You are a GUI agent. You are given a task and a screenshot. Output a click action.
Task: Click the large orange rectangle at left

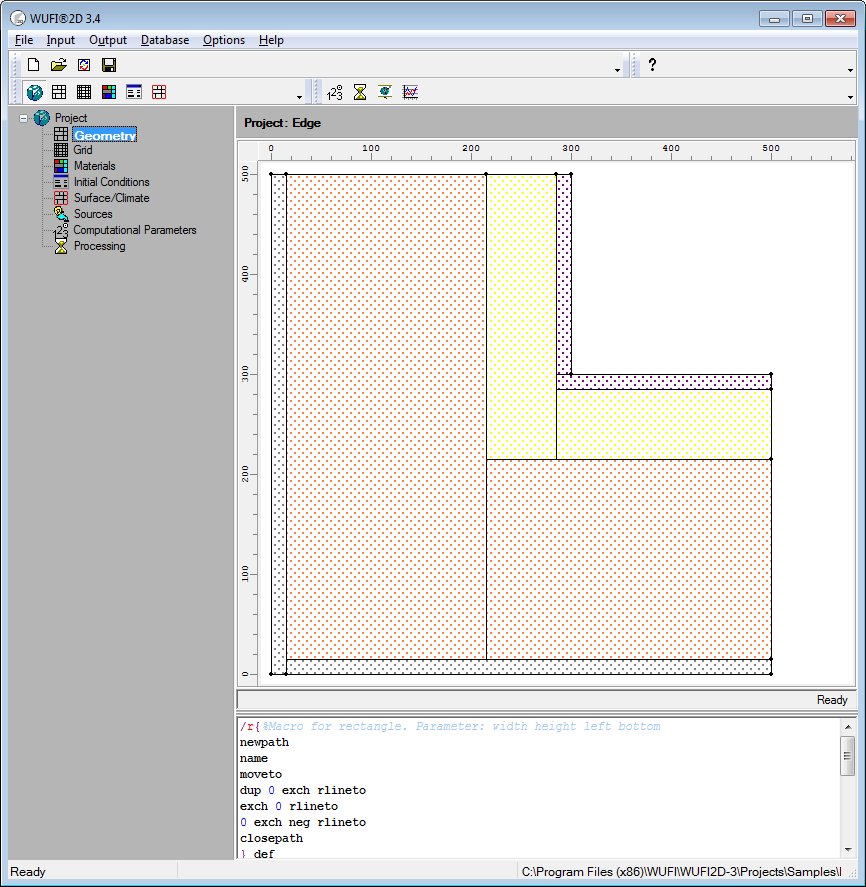point(386,417)
